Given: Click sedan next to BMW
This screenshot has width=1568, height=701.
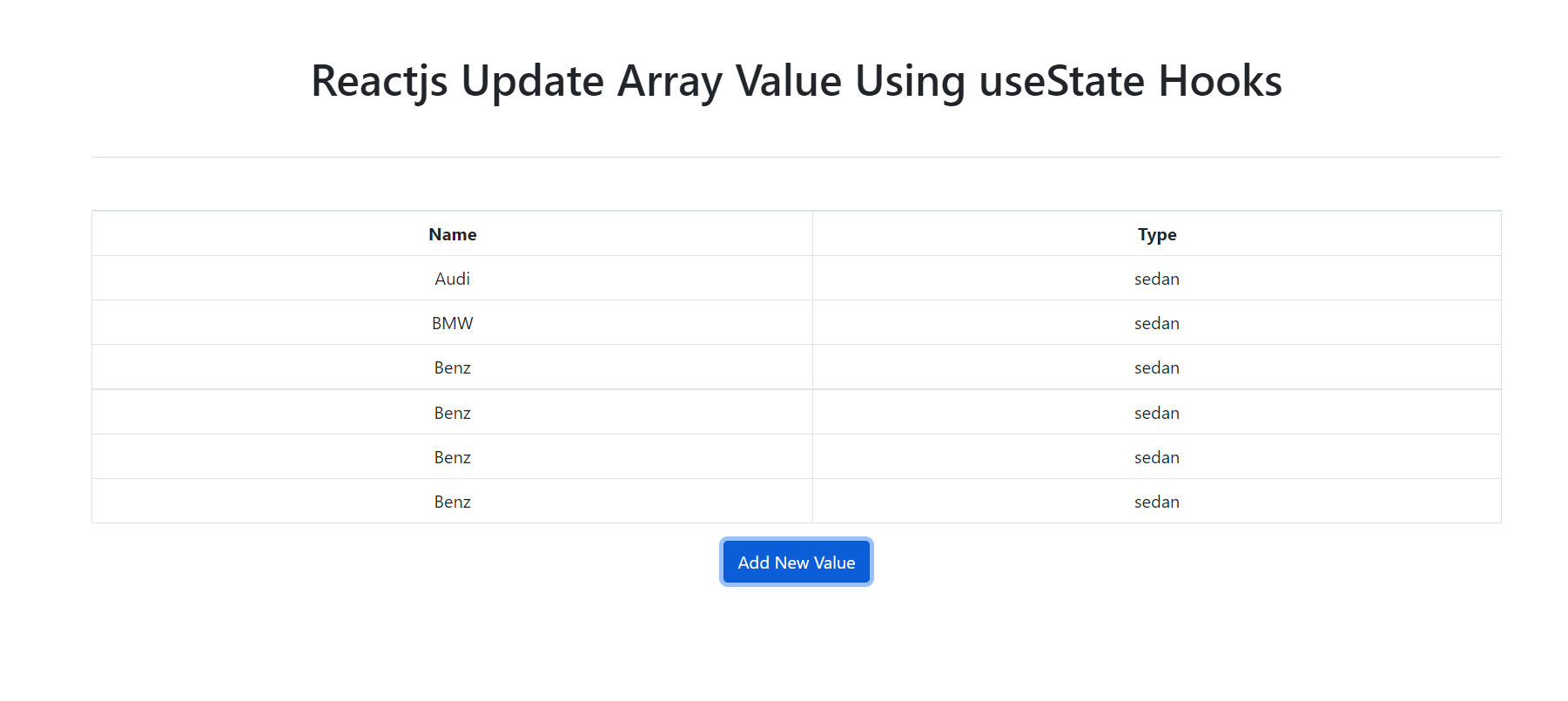Looking at the screenshot, I should pos(1158,322).
